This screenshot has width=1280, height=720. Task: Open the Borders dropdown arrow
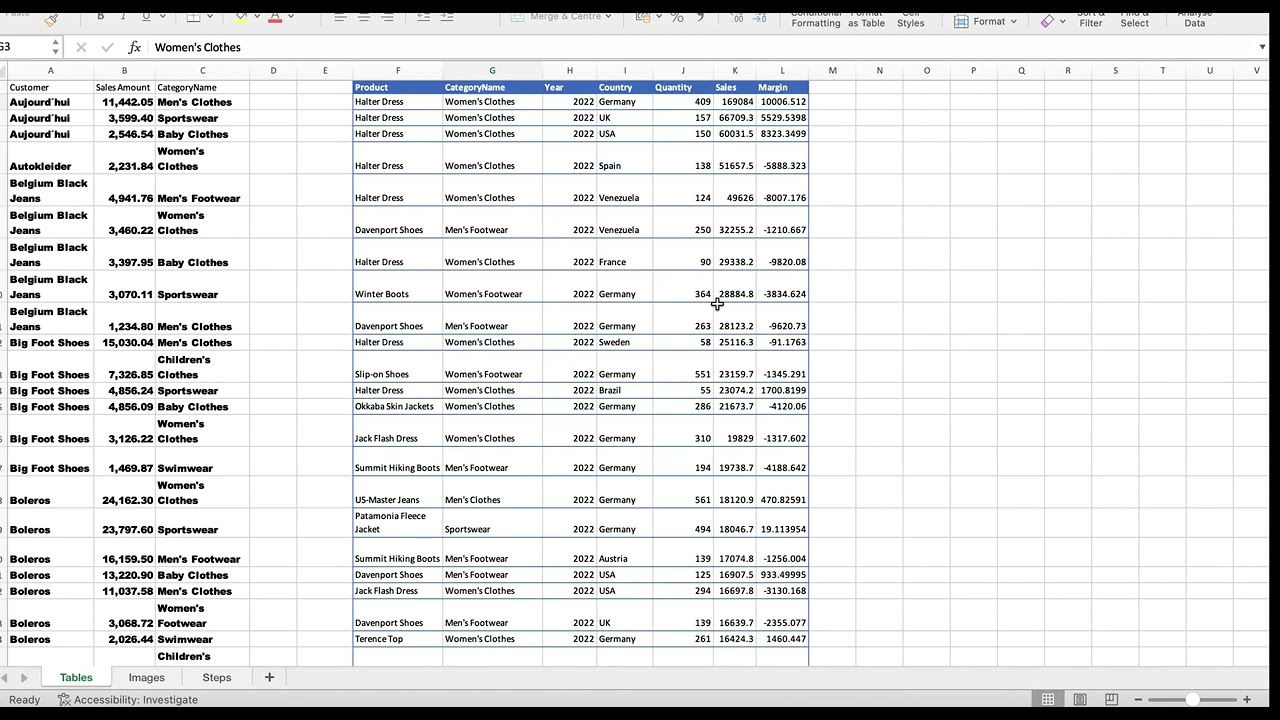[211, 17]
